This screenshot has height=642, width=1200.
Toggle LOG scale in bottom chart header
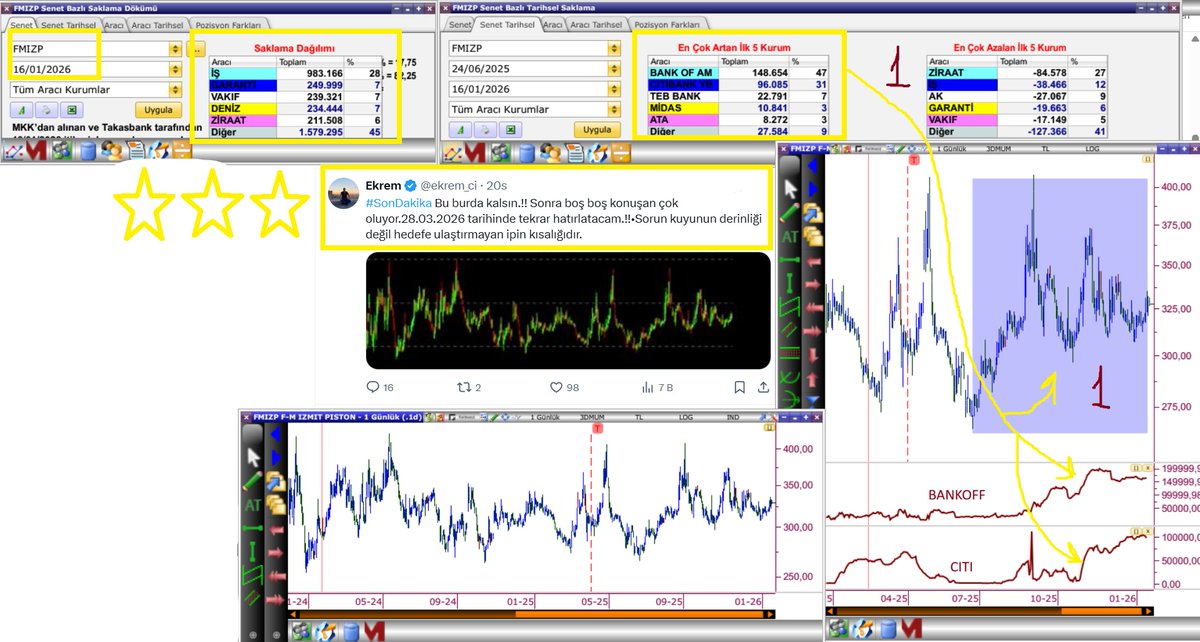[x=685, y=417]
